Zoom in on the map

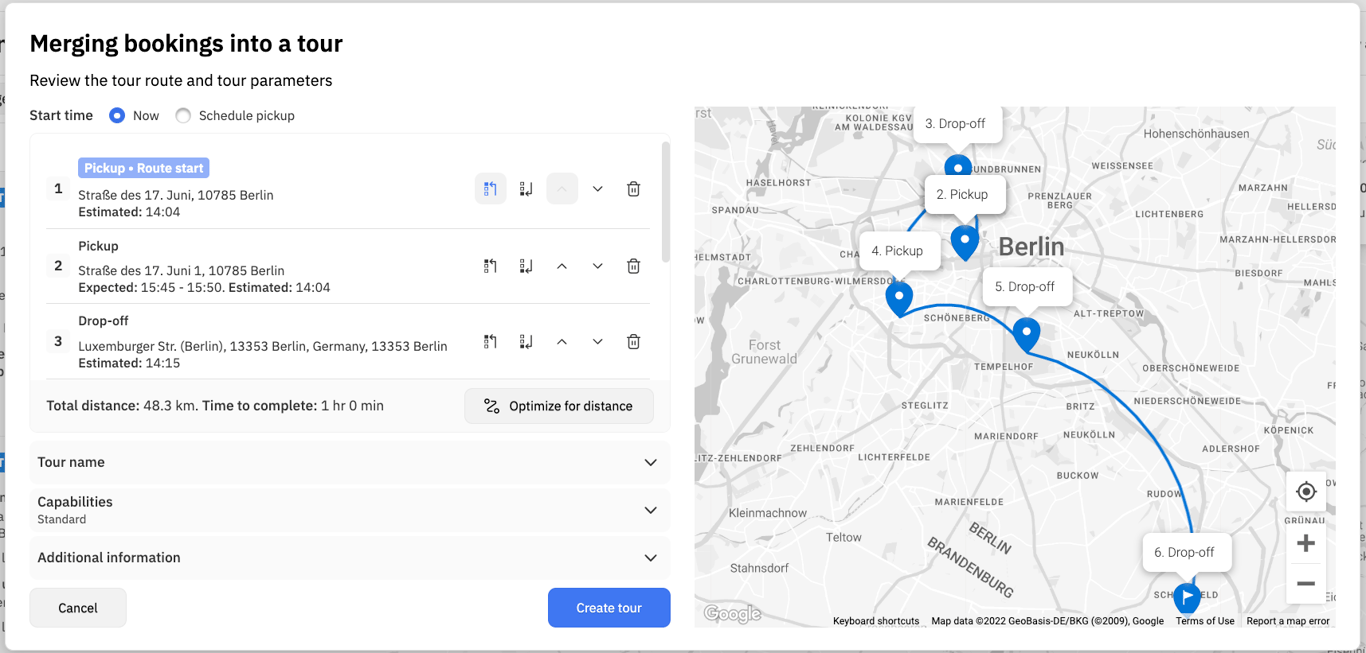click(x=1306, y=543)
